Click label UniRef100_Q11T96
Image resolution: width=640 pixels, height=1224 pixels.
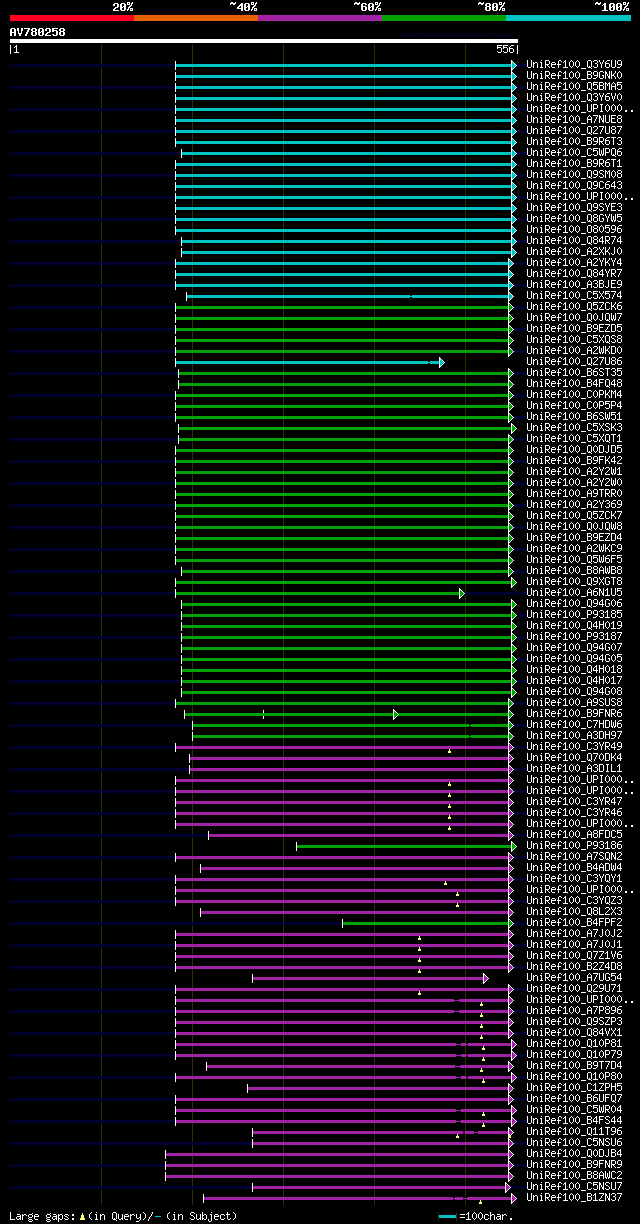click(x=575, y=1131)
